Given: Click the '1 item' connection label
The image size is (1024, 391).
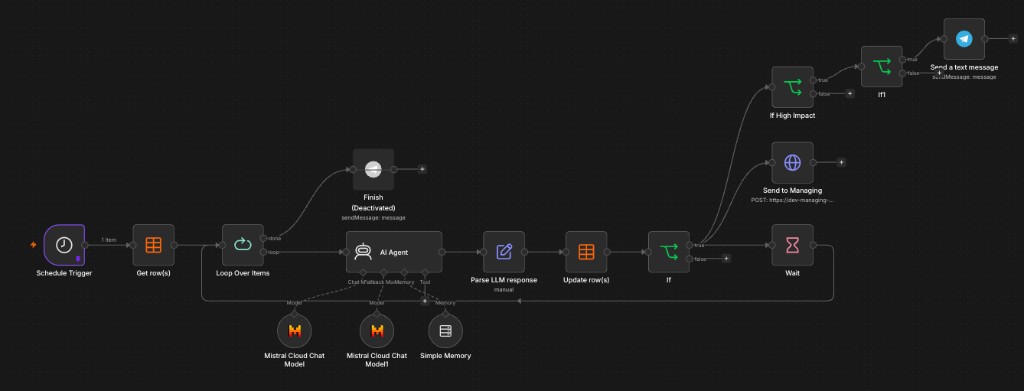Looking at the screenshot, I should 109,240.
